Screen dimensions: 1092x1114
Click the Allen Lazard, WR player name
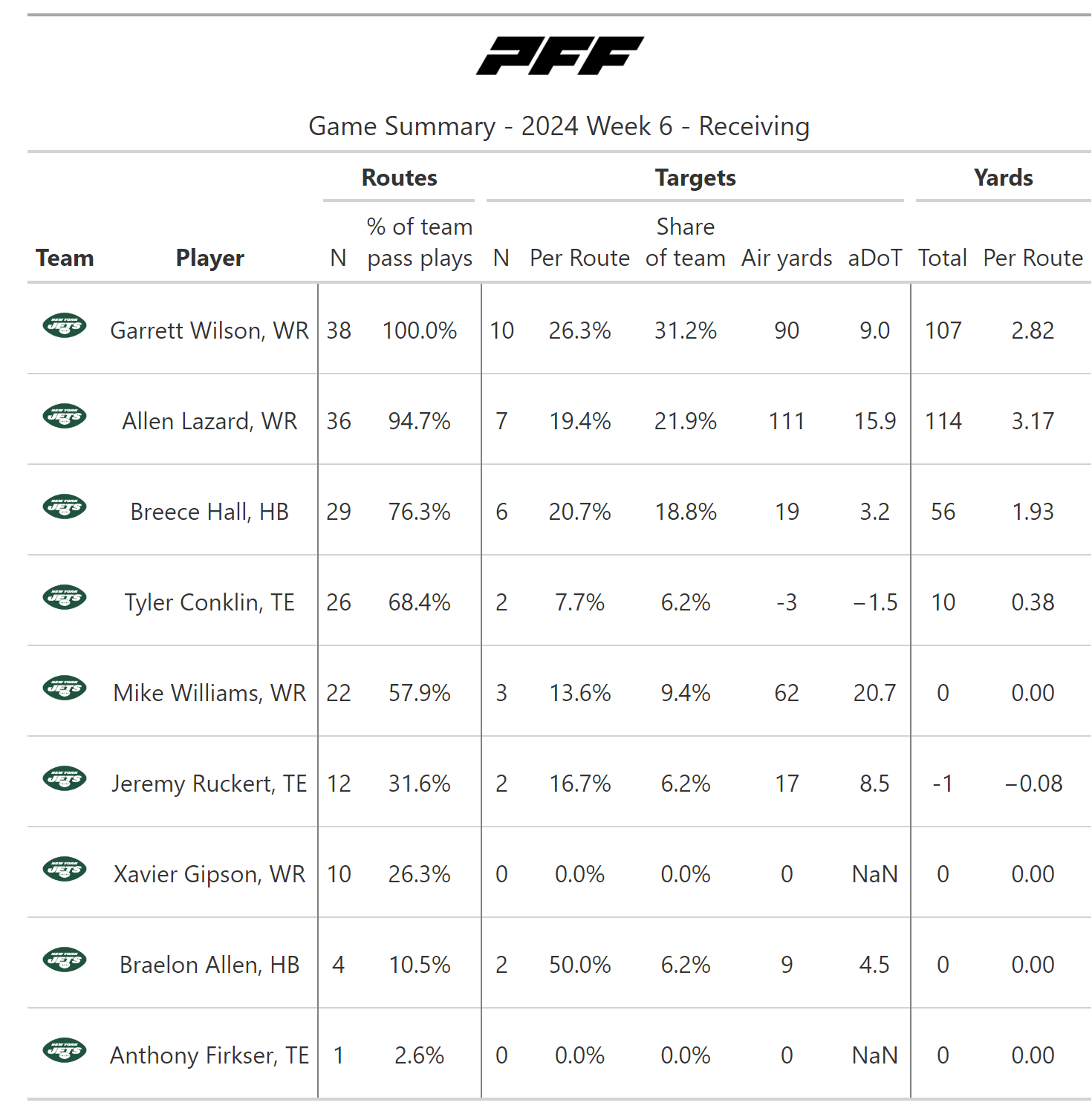coord(209,421)
